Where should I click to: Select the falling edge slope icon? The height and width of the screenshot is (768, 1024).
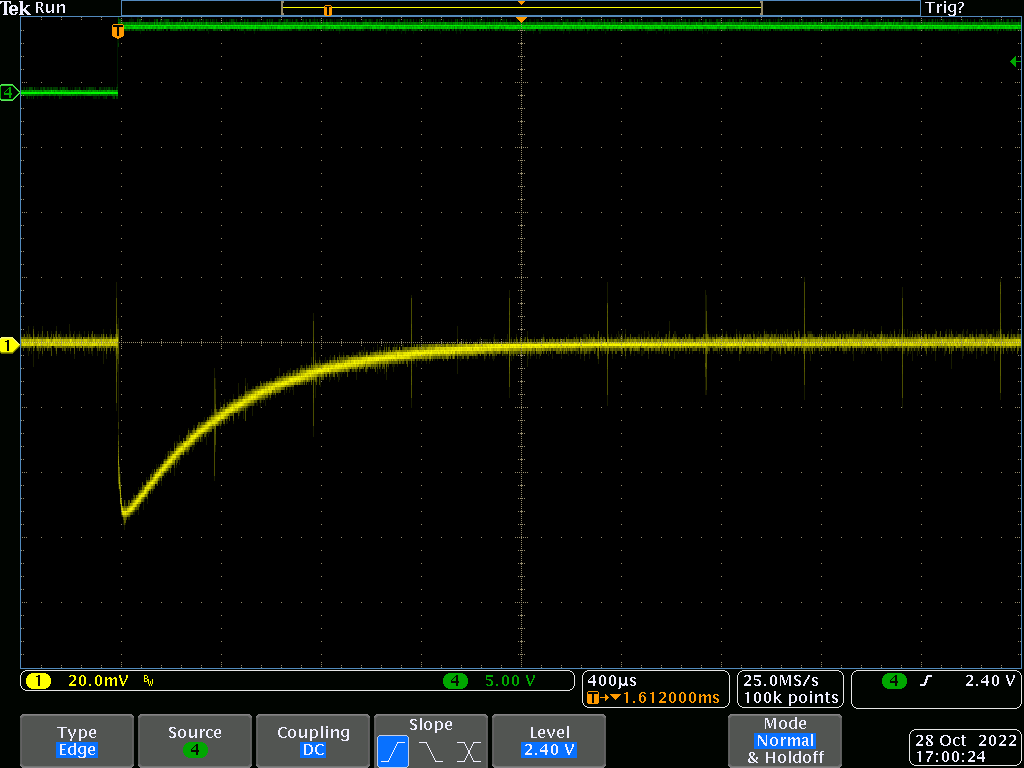coord(432,751)
